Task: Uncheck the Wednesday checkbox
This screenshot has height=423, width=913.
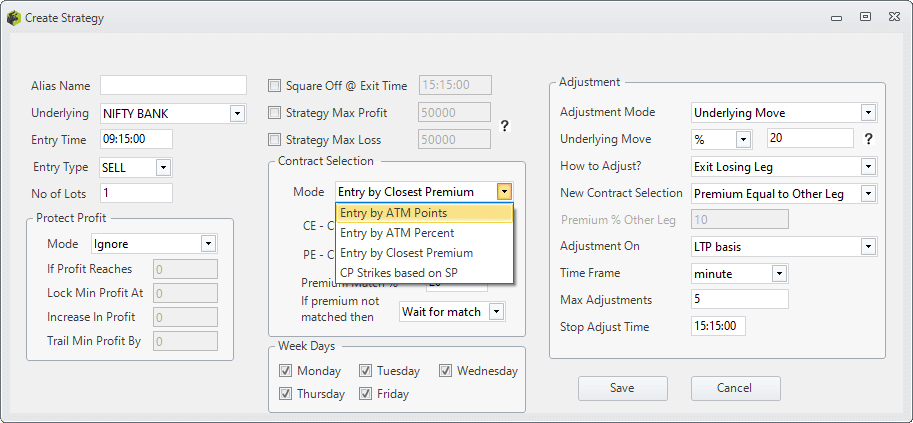Action: pos(445,371)
